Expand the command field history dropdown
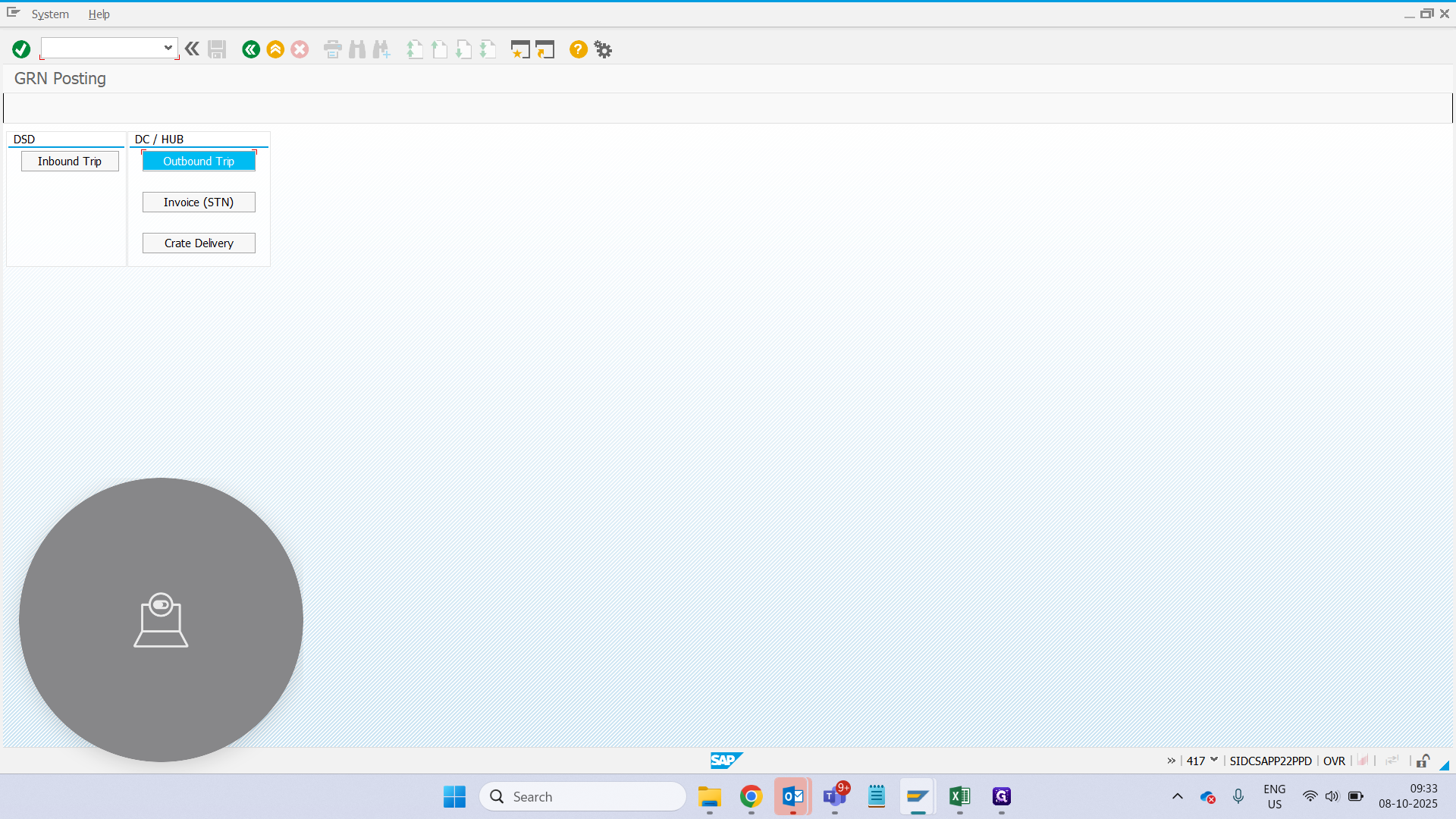The width and height of the screenshot is (1456, 819). [x=168, y=48]
